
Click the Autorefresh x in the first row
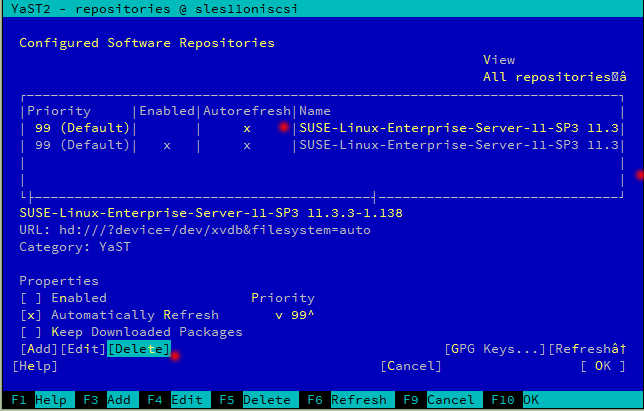(247, 129)
